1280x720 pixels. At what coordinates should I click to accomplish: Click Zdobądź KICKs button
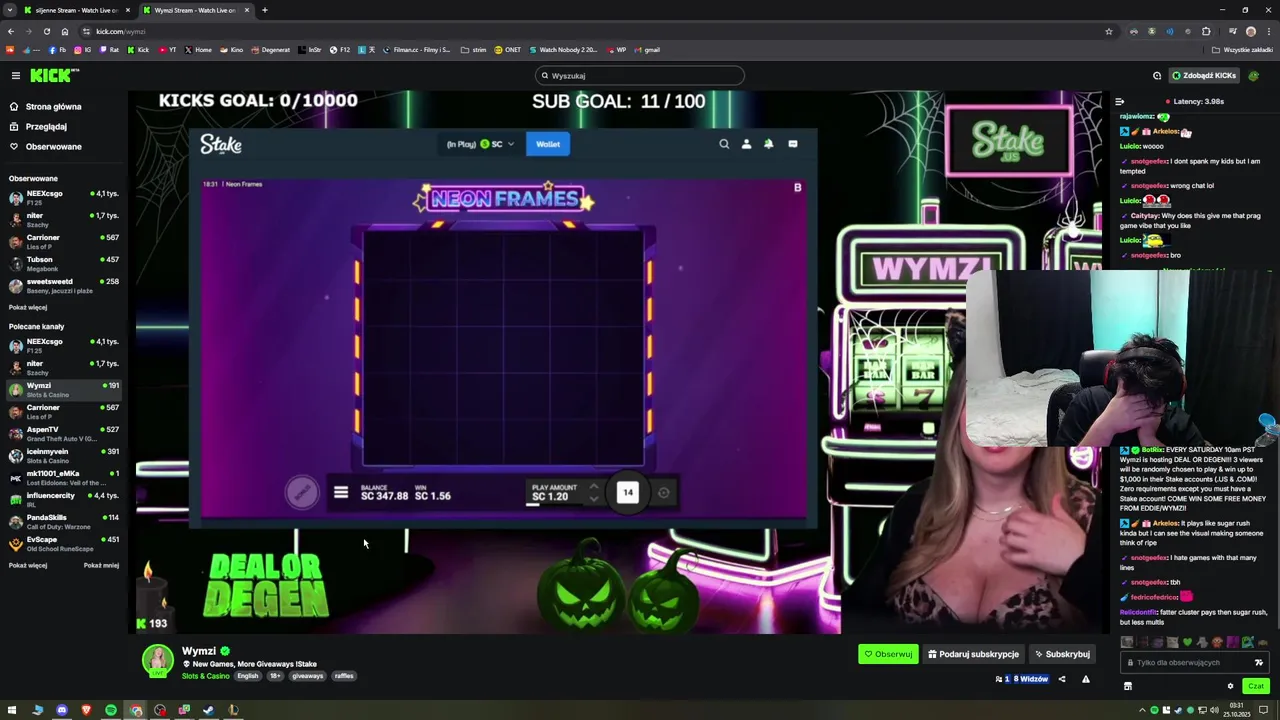(x=1204, y=76)
